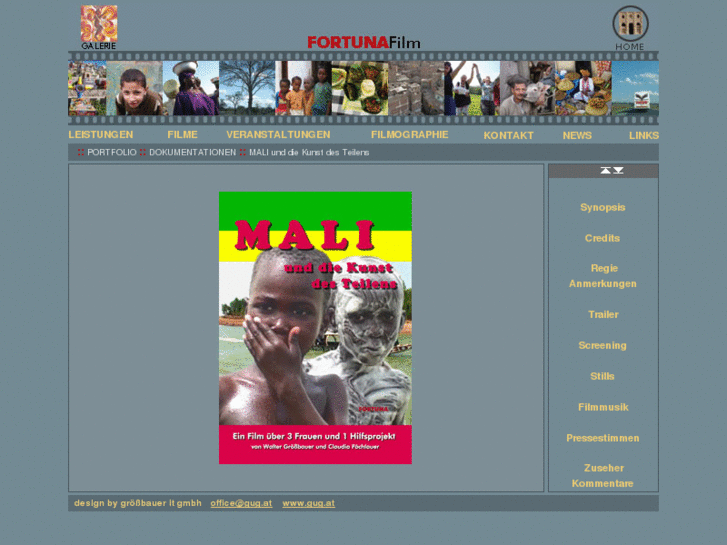The height and width of the screenshot is (545, 727).
Task: Open the Stills section
Action: click(x=602, y=376)
